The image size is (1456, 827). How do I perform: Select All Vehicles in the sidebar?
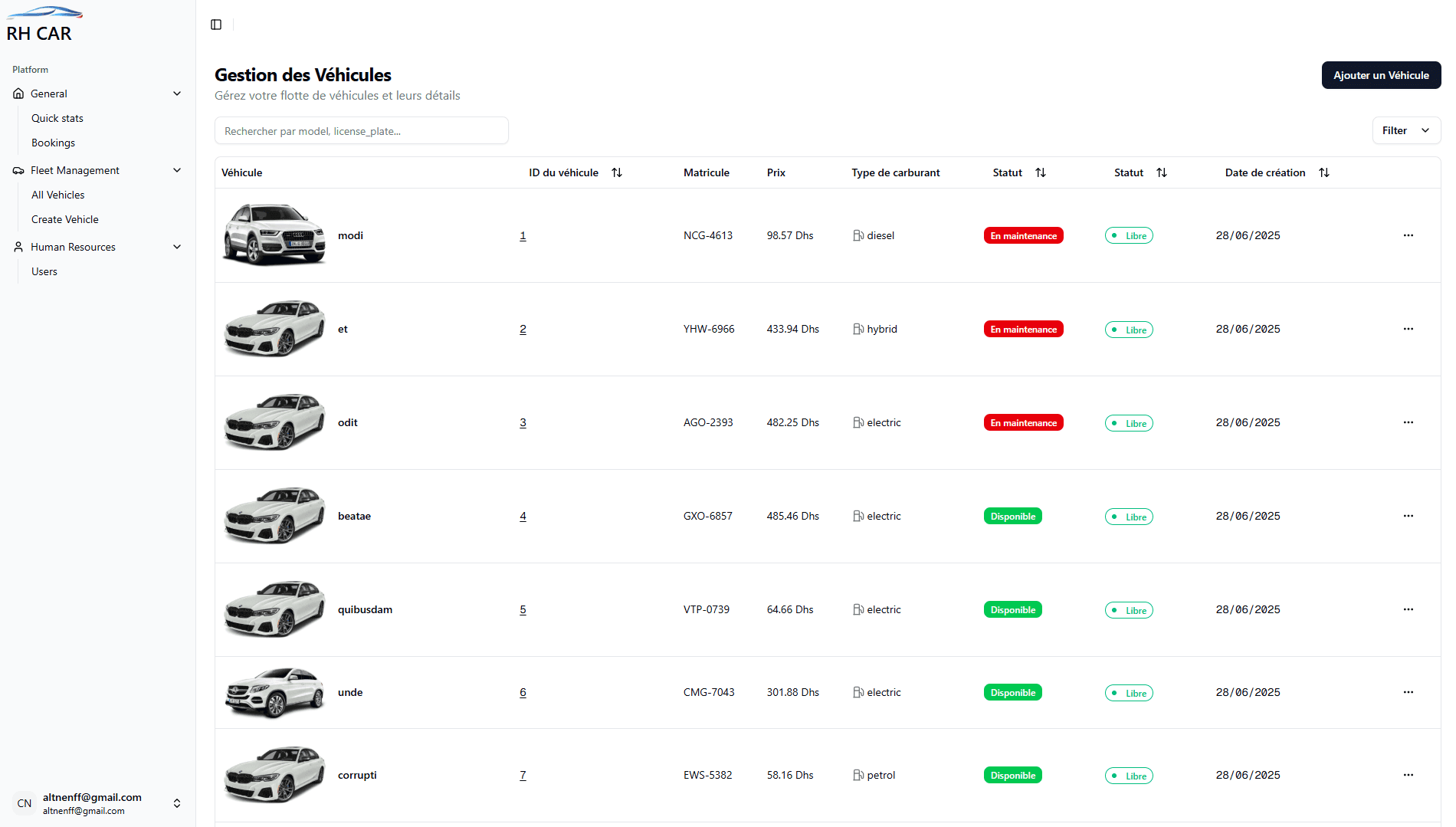57,195
